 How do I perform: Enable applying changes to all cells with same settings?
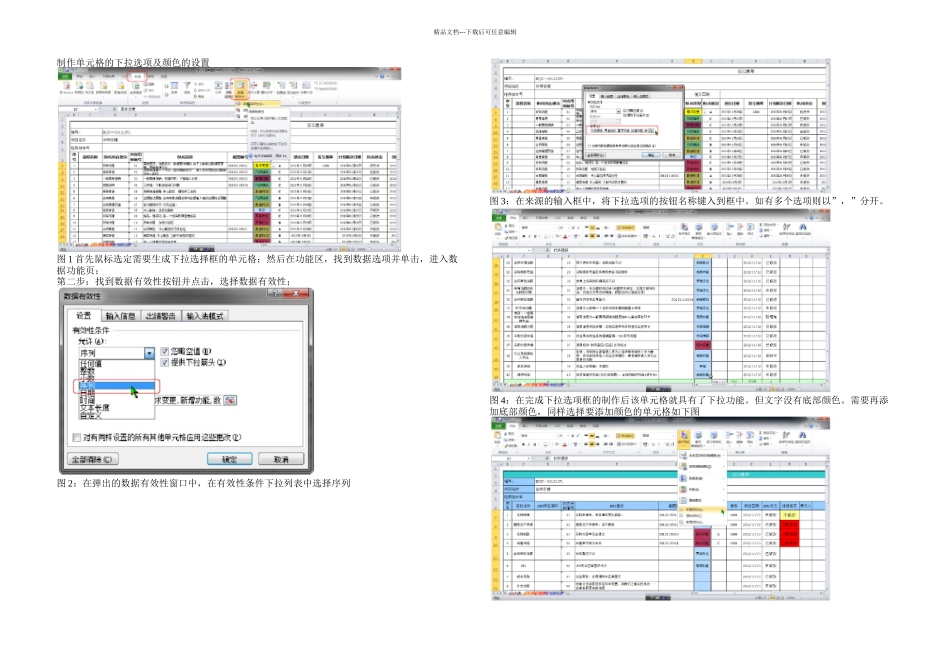click(x=76, y=437)
